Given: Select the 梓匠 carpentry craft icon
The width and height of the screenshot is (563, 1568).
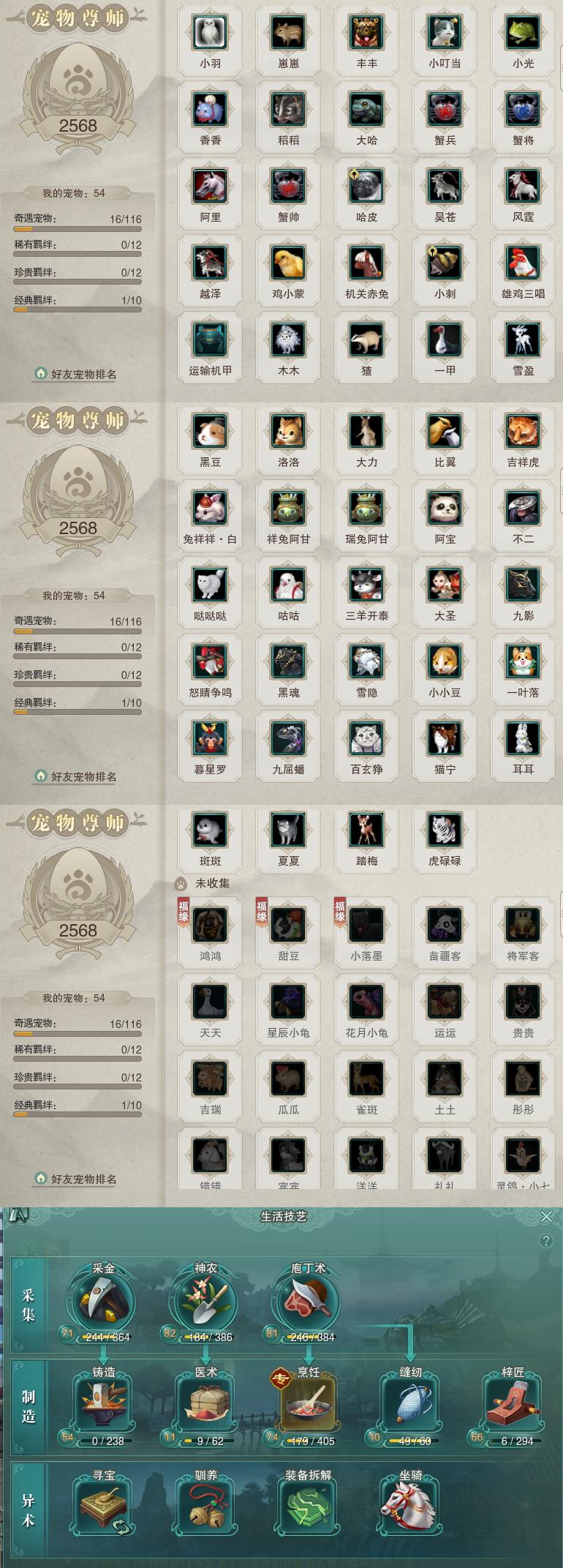Looking at the screenshot, I should pyautogui.click(x=513, y=1402).
